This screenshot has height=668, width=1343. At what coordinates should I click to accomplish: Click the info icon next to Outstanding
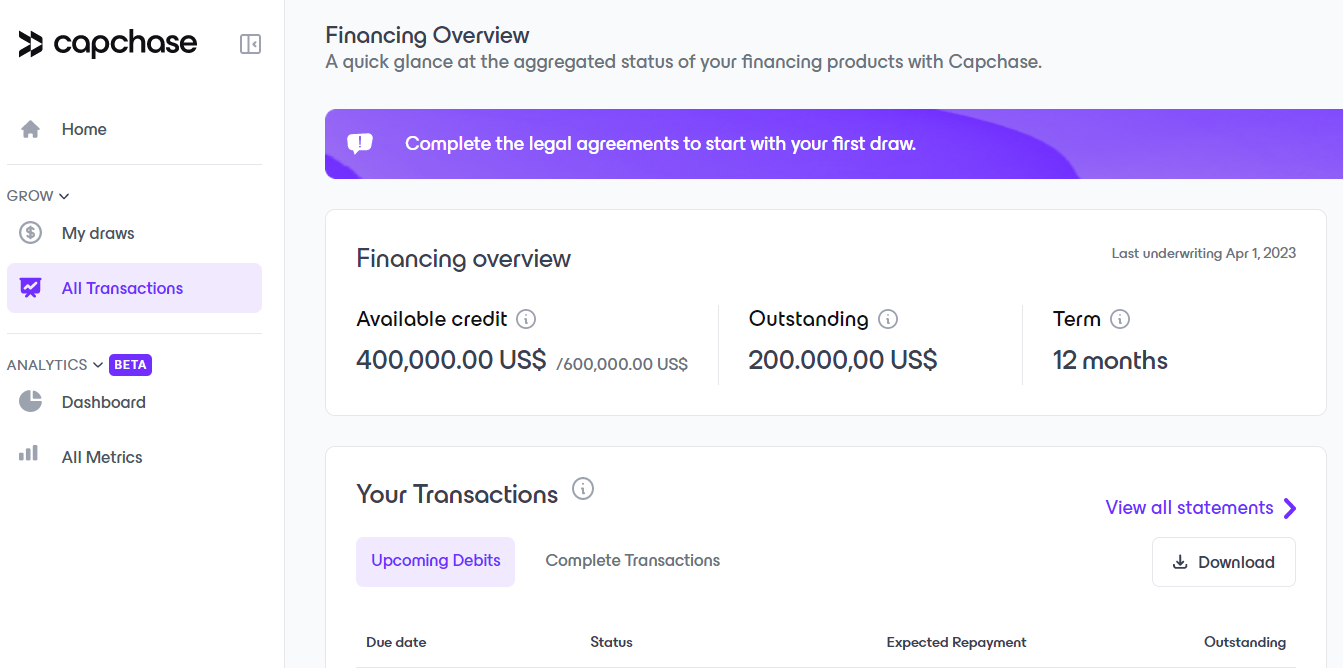point(888,320)
